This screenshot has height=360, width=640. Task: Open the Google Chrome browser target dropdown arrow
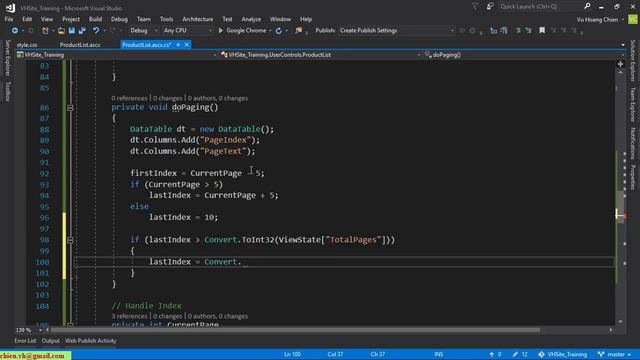coord(270,31)
